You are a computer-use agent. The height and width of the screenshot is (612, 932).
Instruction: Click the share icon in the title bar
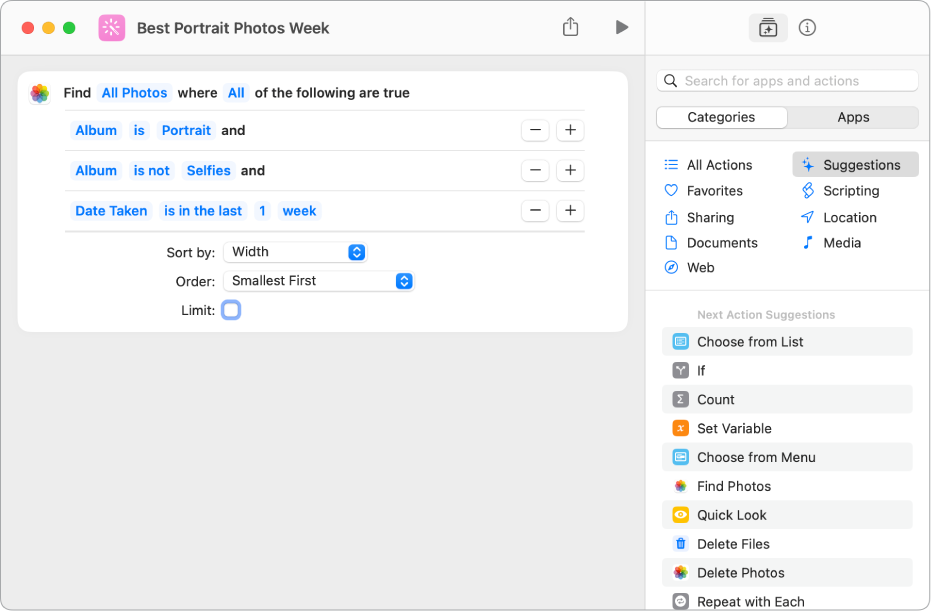click(x=570, y=27)
